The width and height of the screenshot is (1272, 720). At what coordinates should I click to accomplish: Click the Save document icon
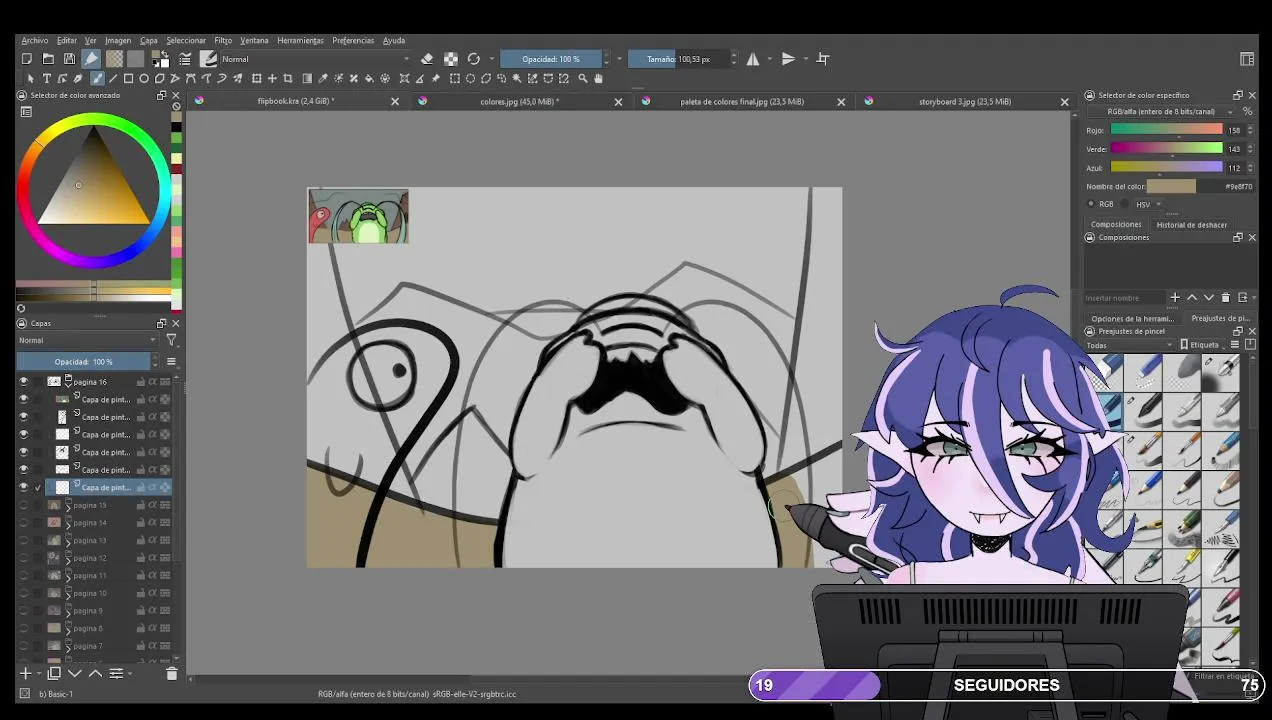click(69, 59)
